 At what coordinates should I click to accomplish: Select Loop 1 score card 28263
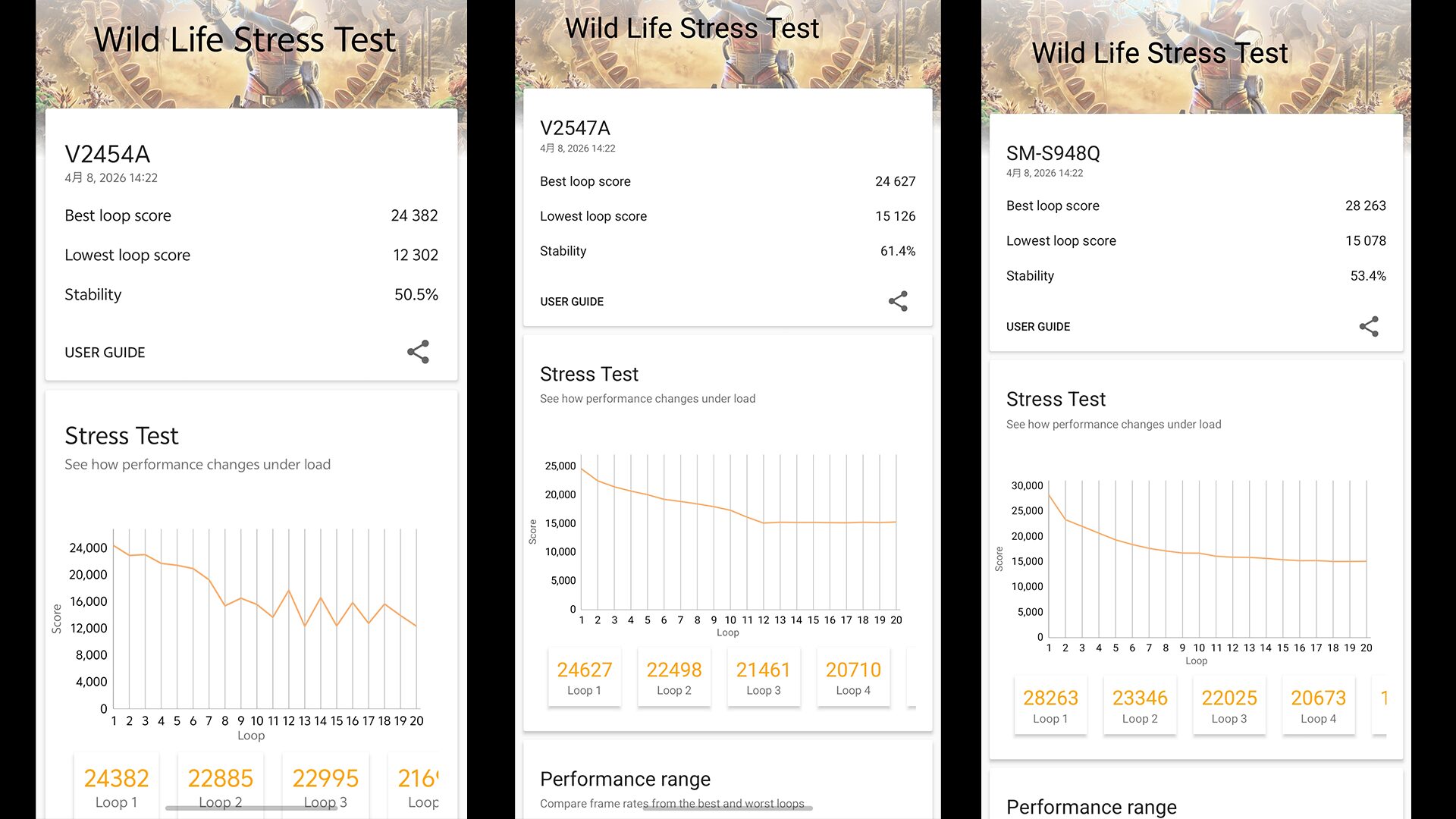(1050, 705)
